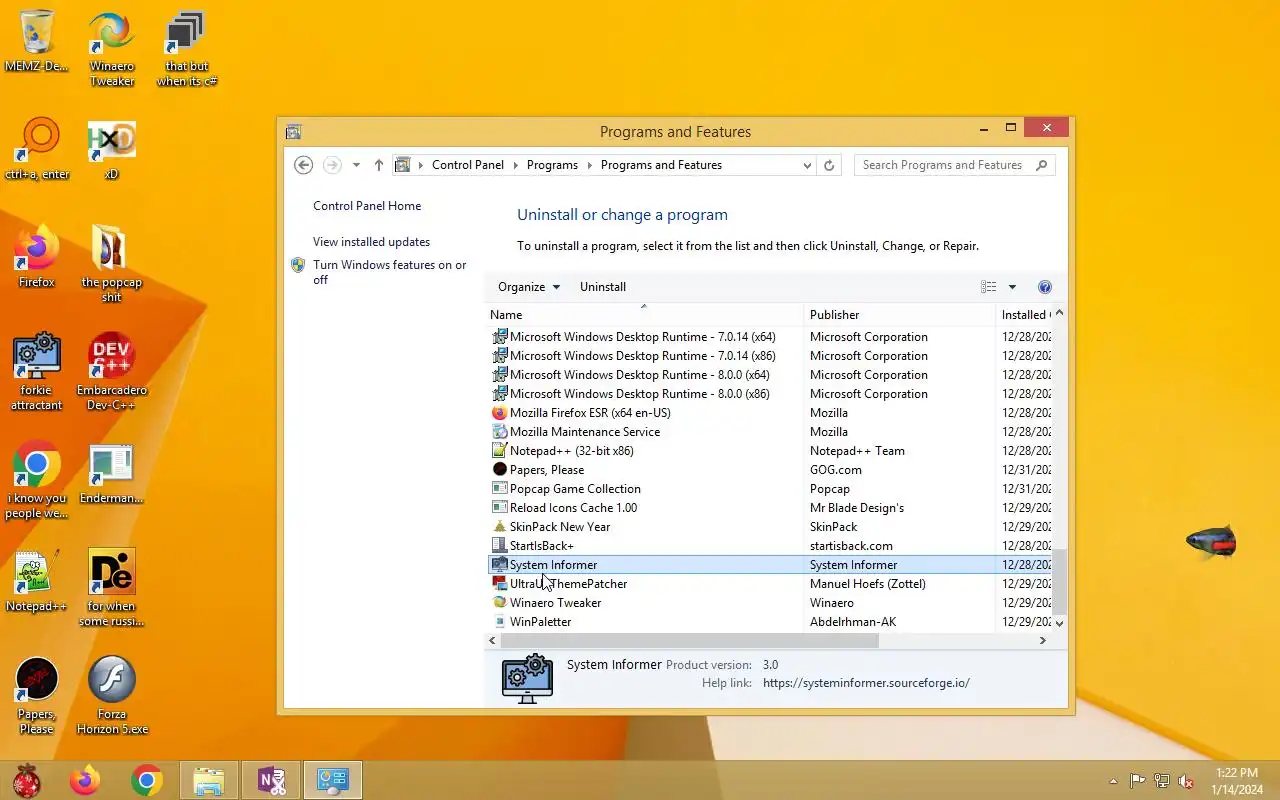Click the Search Programs and Features field
The width and height of the screenshot is (1280, 800).
(954, 165)
